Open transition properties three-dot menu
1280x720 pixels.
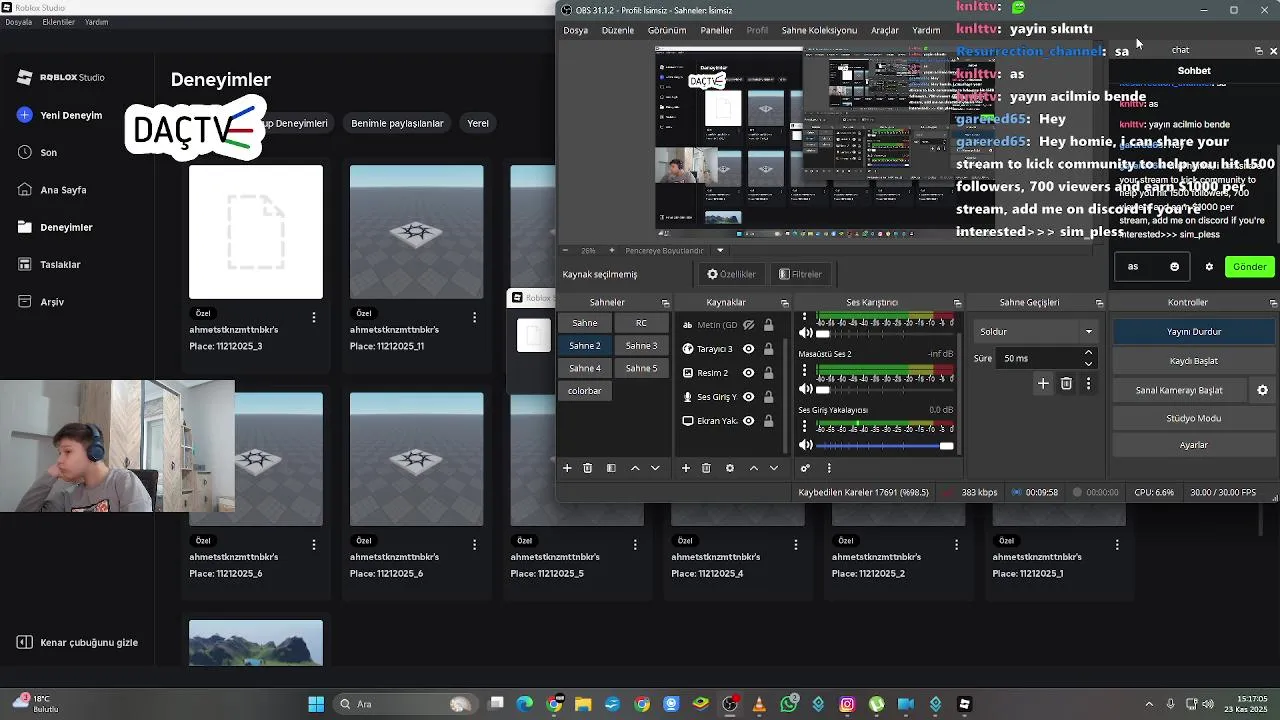(x=1088, y=383)
